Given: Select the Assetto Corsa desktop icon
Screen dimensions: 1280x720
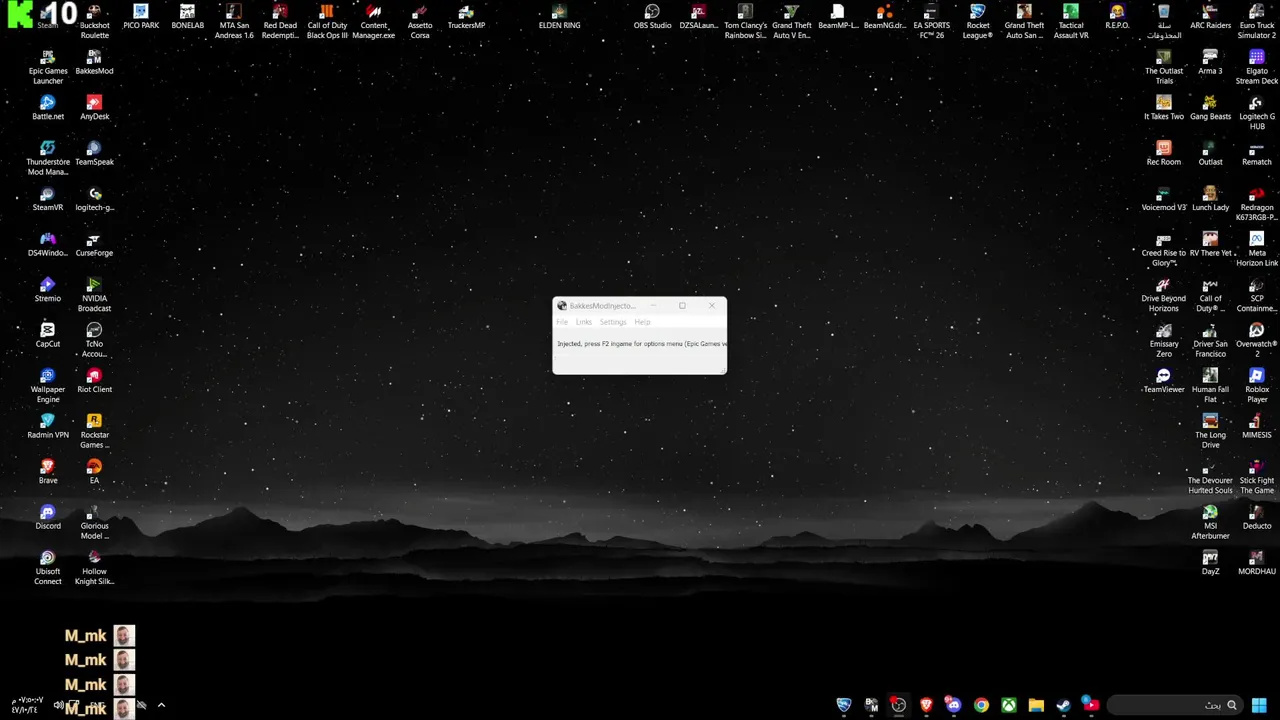Looking at the screenshot, I should [x=420, y=23].
